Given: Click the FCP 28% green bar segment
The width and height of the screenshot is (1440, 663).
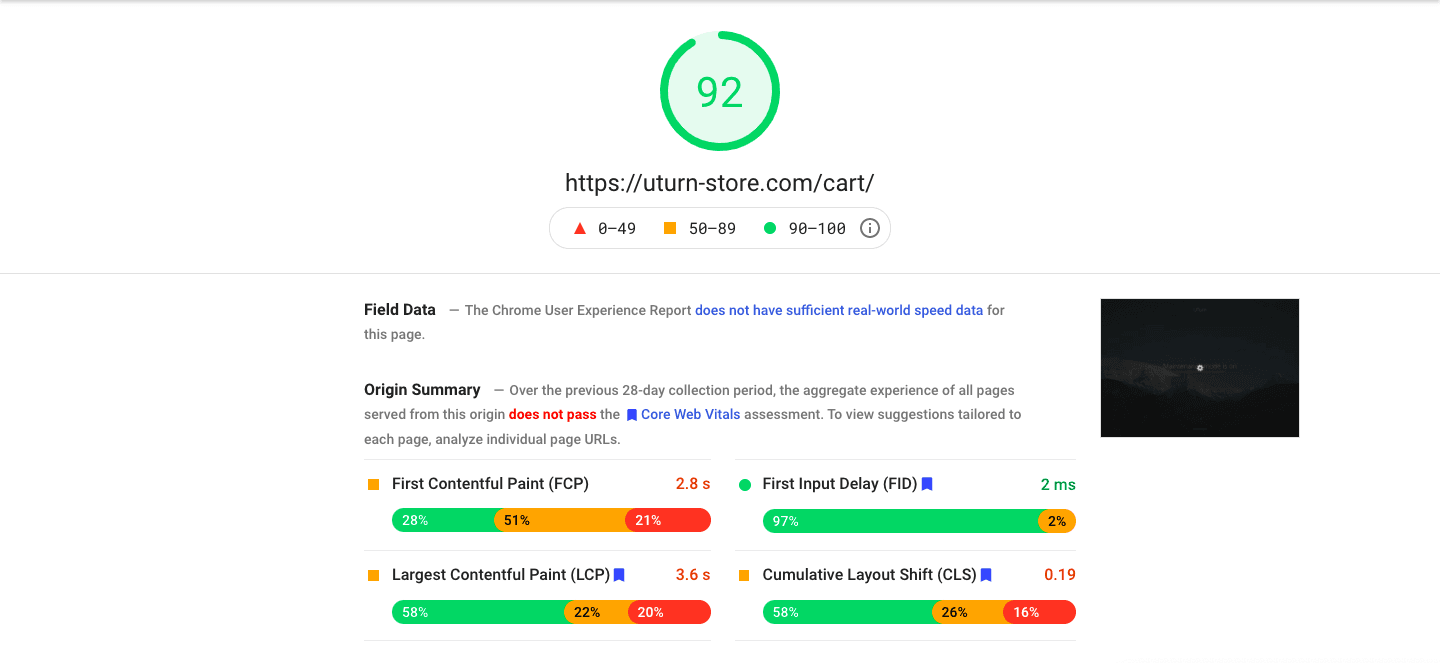Looking at the screenshot, I should click(443, 520).
